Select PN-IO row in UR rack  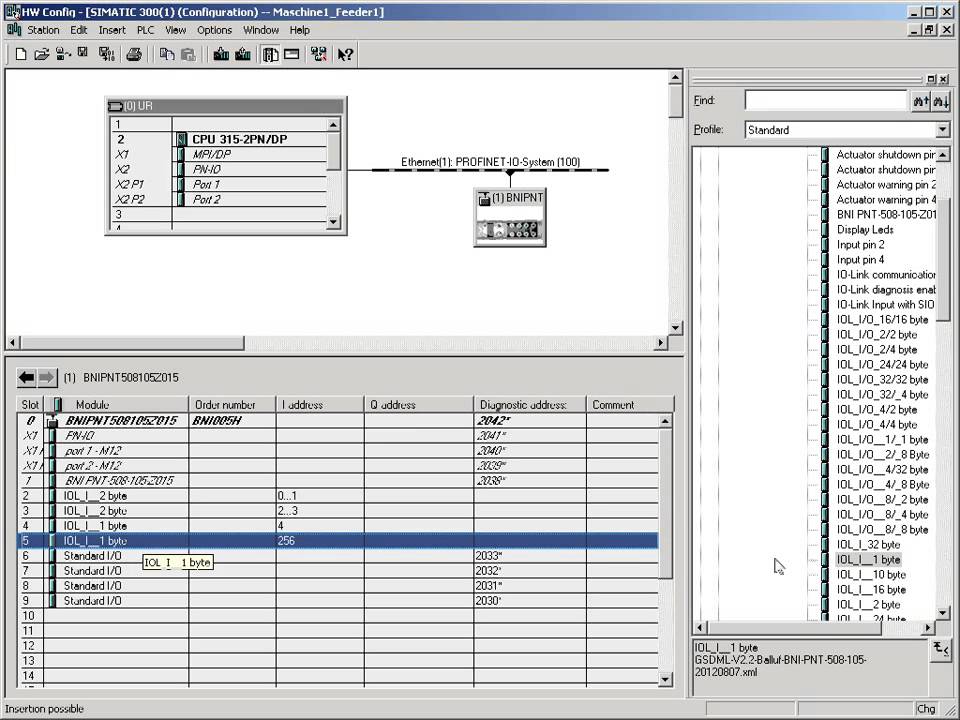pos(207,169)
